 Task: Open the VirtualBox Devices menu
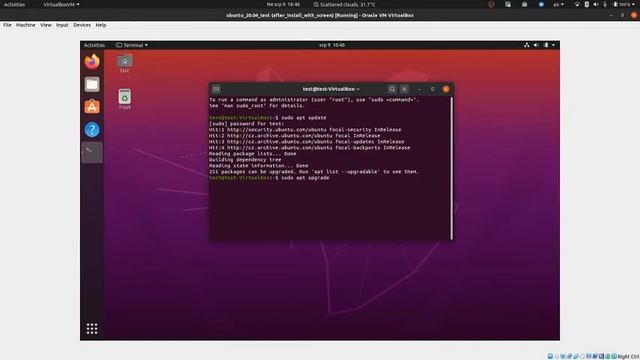point(82,25)
